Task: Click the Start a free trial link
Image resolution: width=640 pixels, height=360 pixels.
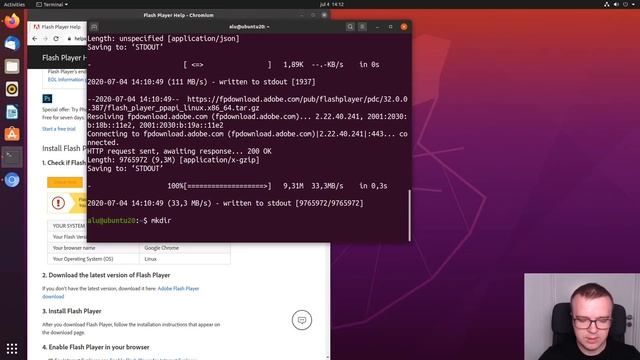Action: coord(59,129)
